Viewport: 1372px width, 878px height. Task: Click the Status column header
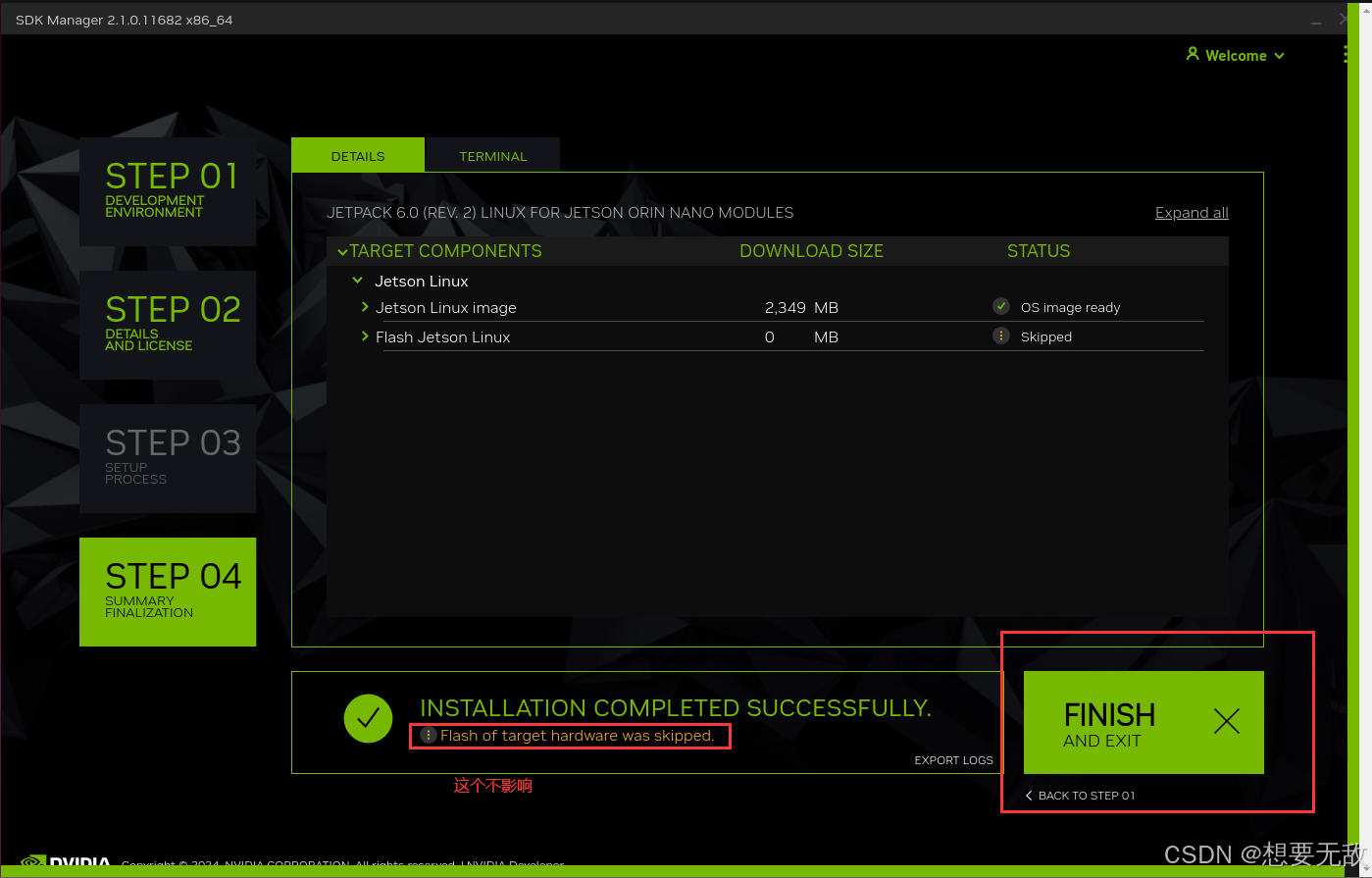[x=1039, y=251]
